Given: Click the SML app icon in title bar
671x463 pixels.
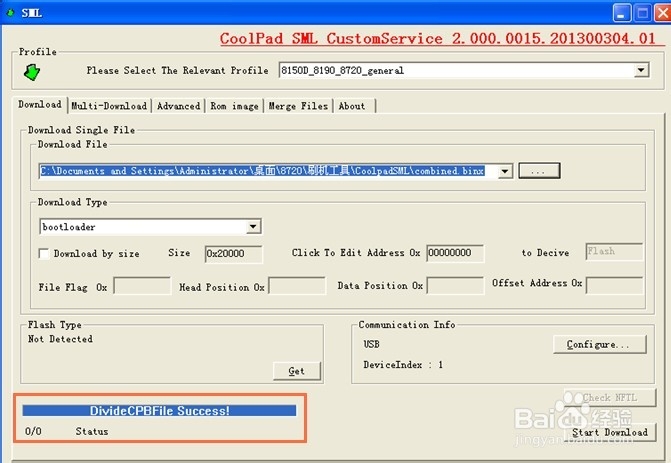Looking at the screenshot, I should point(10,13).
